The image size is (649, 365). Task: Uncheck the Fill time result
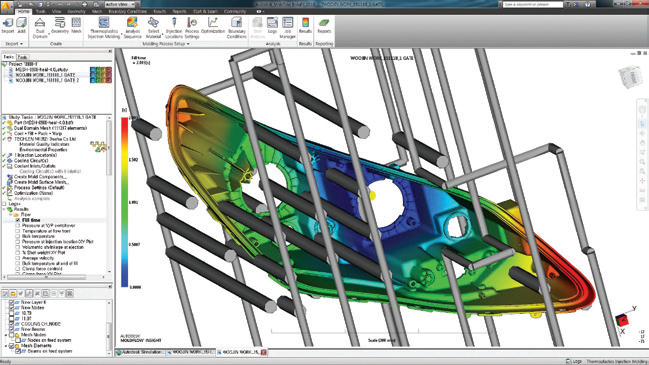click(18, 220)
